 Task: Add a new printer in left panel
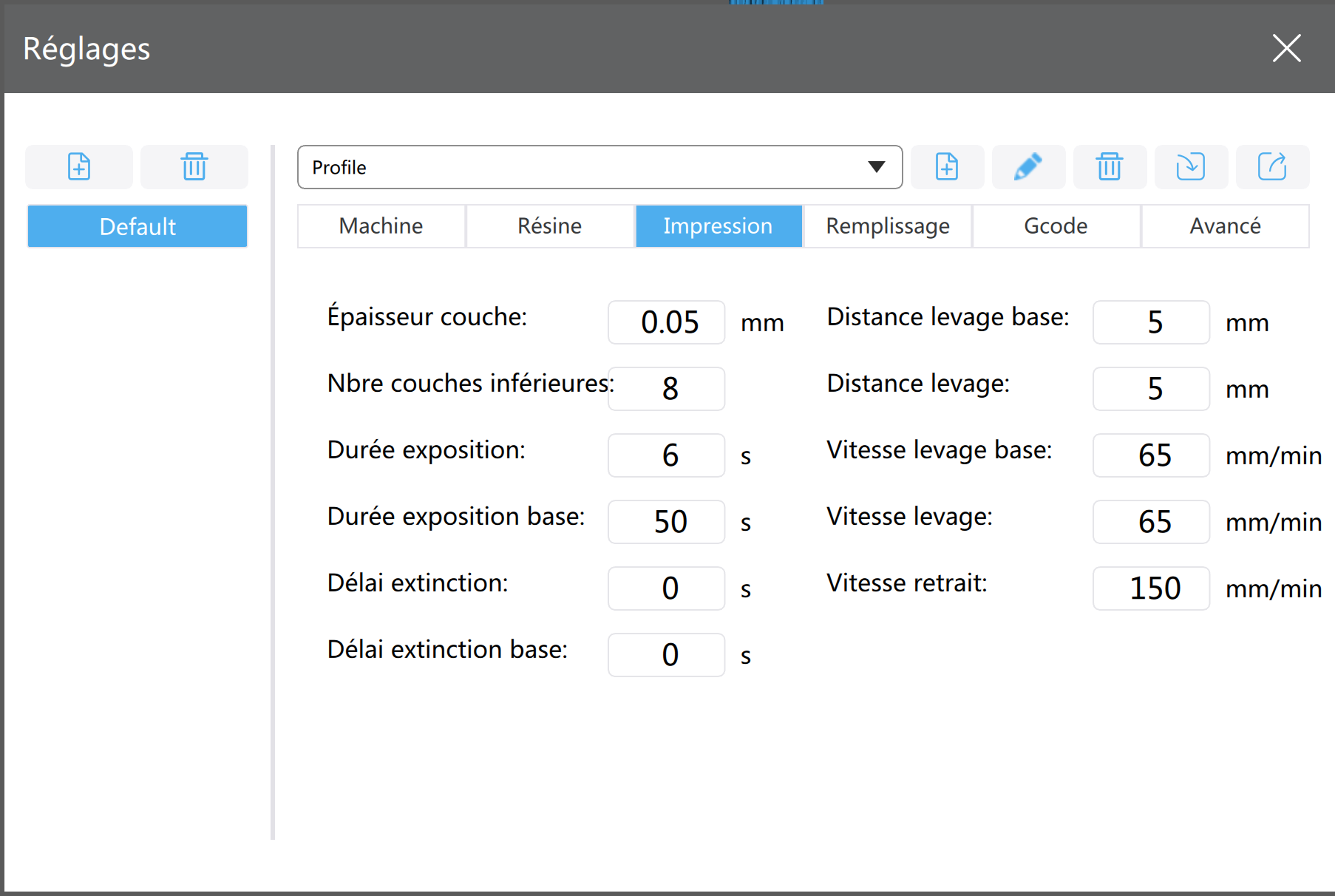coord(79,167)
